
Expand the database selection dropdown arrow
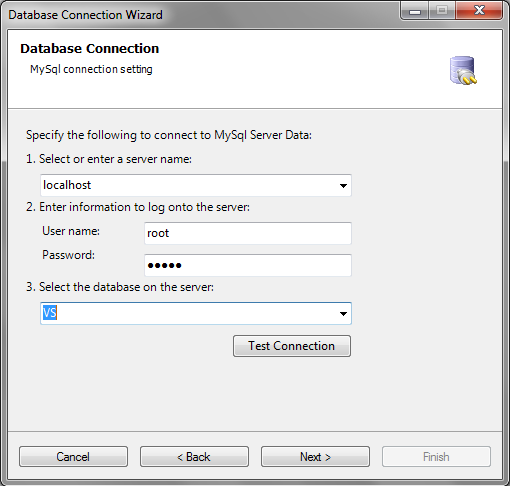coord(343,313)
